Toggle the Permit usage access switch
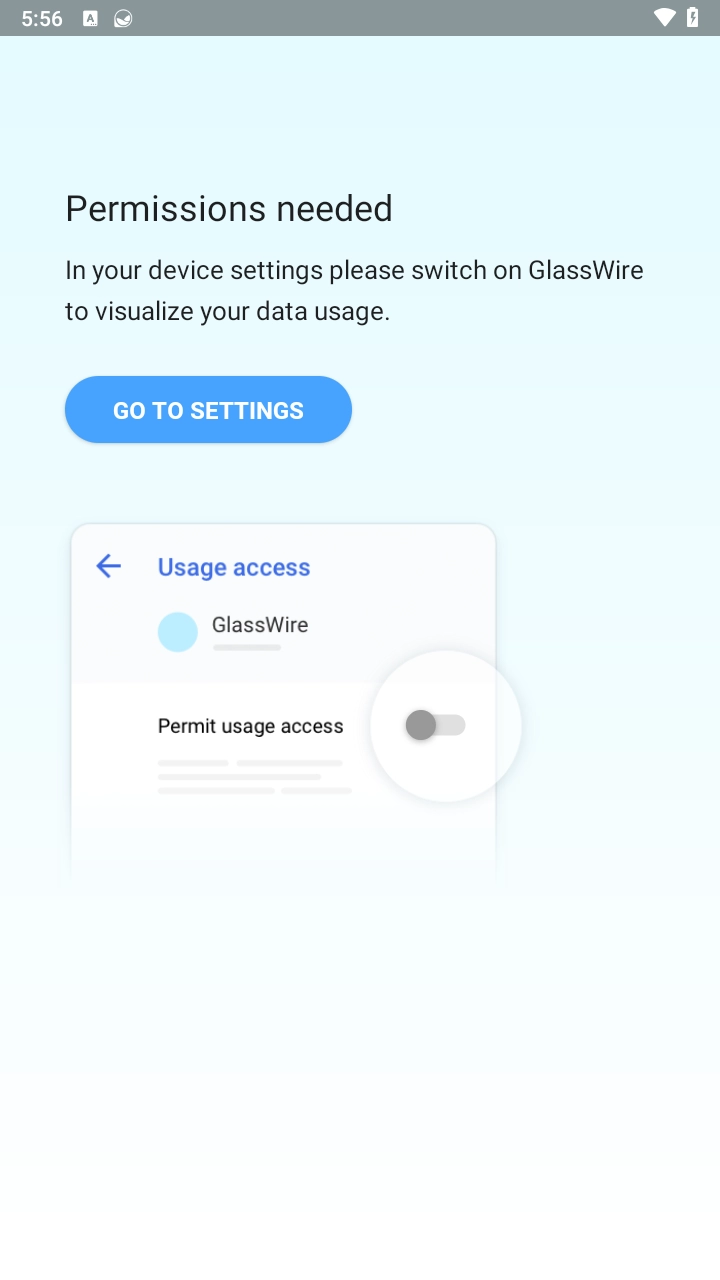 point(436,725)
